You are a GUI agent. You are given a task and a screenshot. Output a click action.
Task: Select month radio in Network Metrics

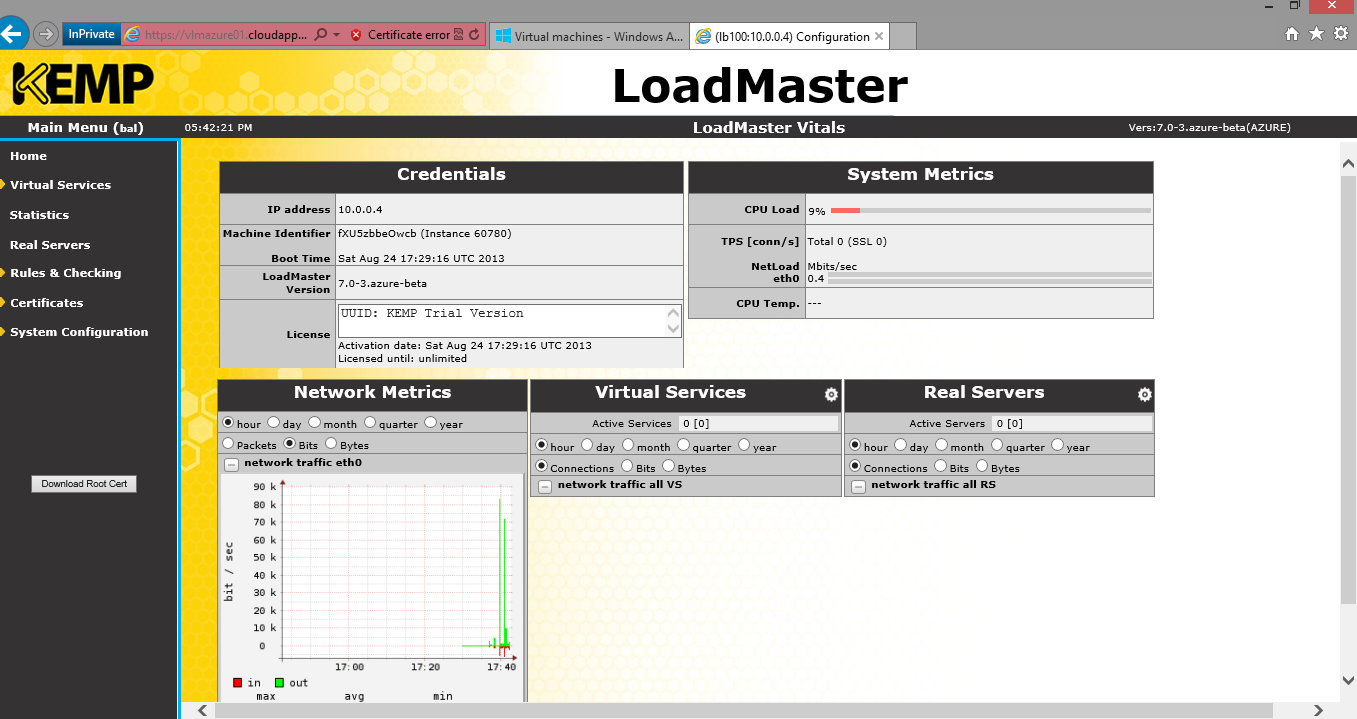click(315, 423)
